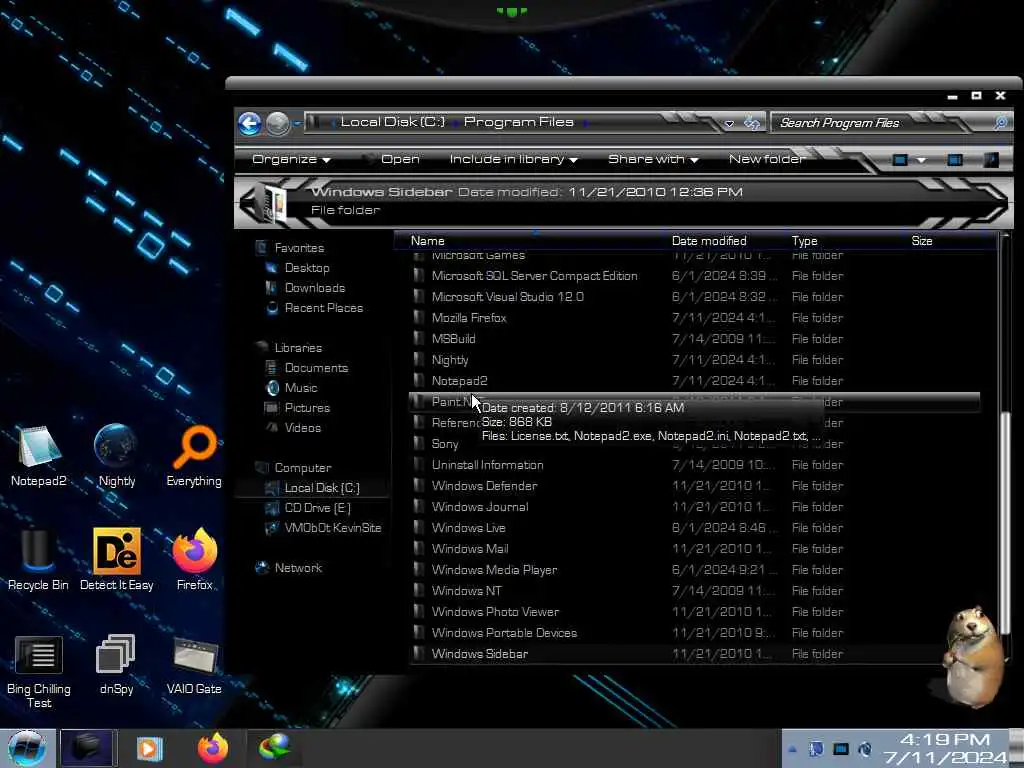Click the media player icon on the taskbar
The width and height of the screenshot is (1024, 768).
point(149,748)
